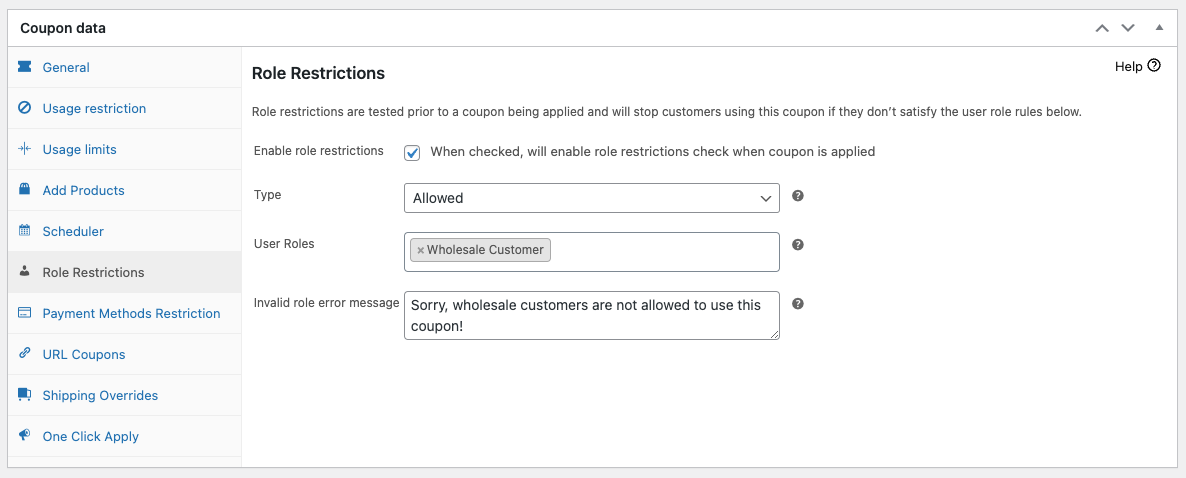1186x478 pixels.
Task: Click help tooltip beside Invalid role error message
Action: click(797, 303)
